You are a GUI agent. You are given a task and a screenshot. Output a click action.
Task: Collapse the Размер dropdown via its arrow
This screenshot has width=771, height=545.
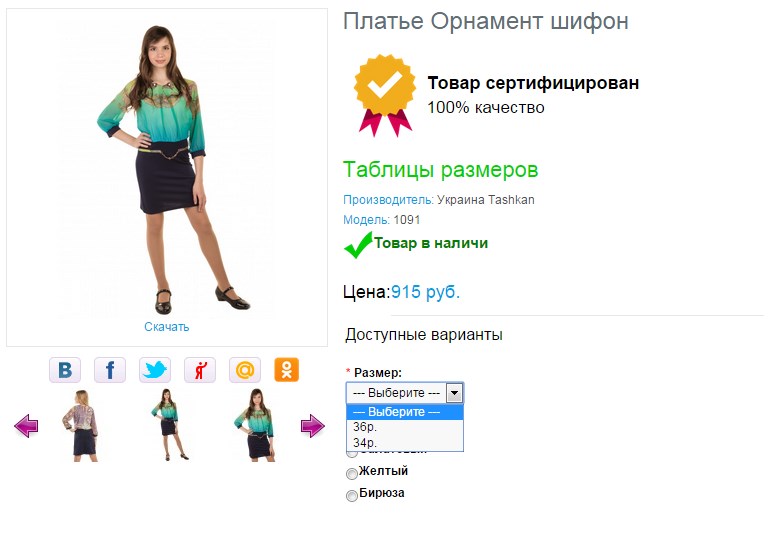click(454, 393)
